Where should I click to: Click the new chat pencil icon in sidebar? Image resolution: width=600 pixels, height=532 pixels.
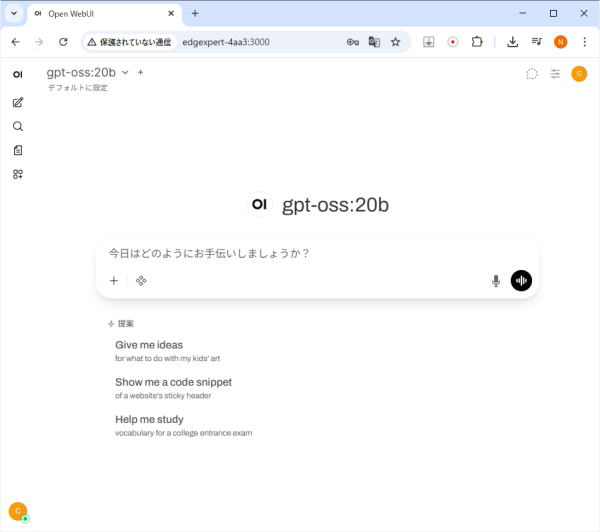point(18,103)
